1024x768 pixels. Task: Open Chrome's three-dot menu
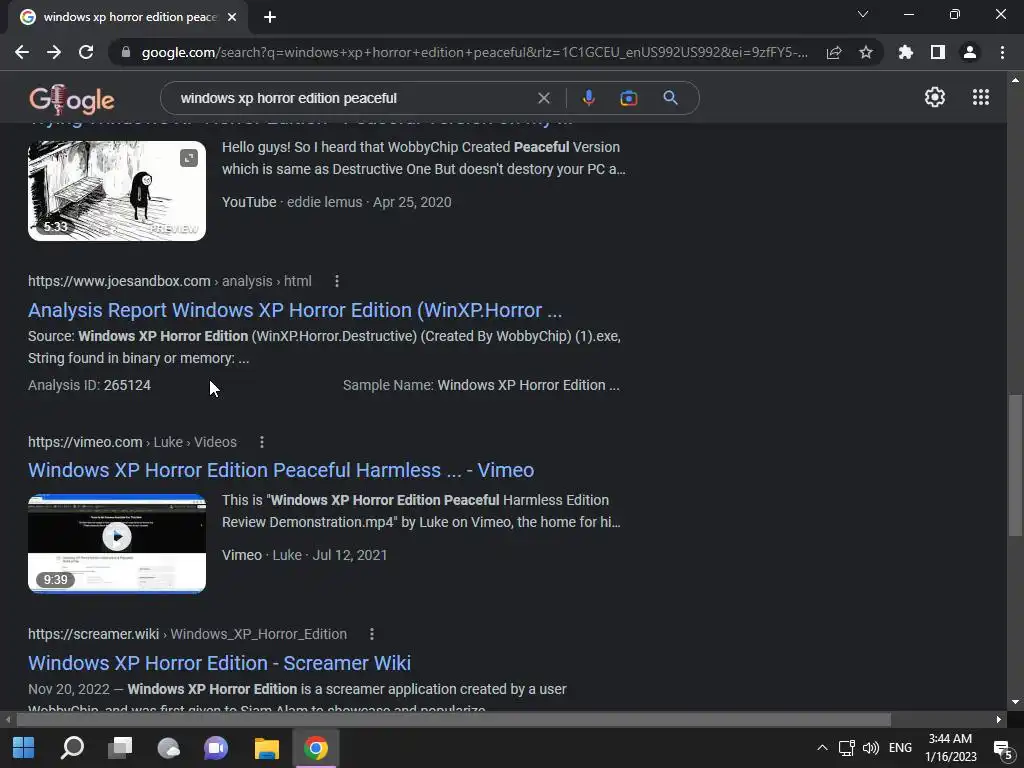click(x=1002, y=52)
